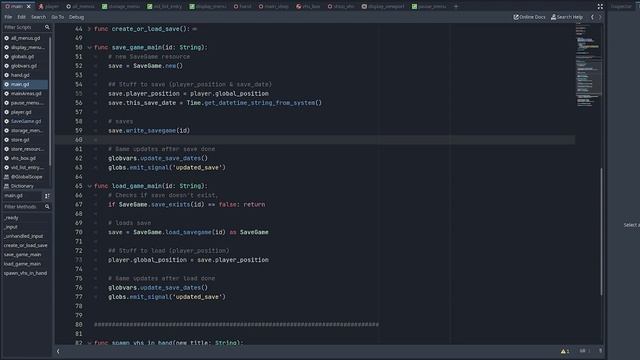Switch to the hand scene tab
This screenshot has width=640, height=360.
tap(242, 7)
